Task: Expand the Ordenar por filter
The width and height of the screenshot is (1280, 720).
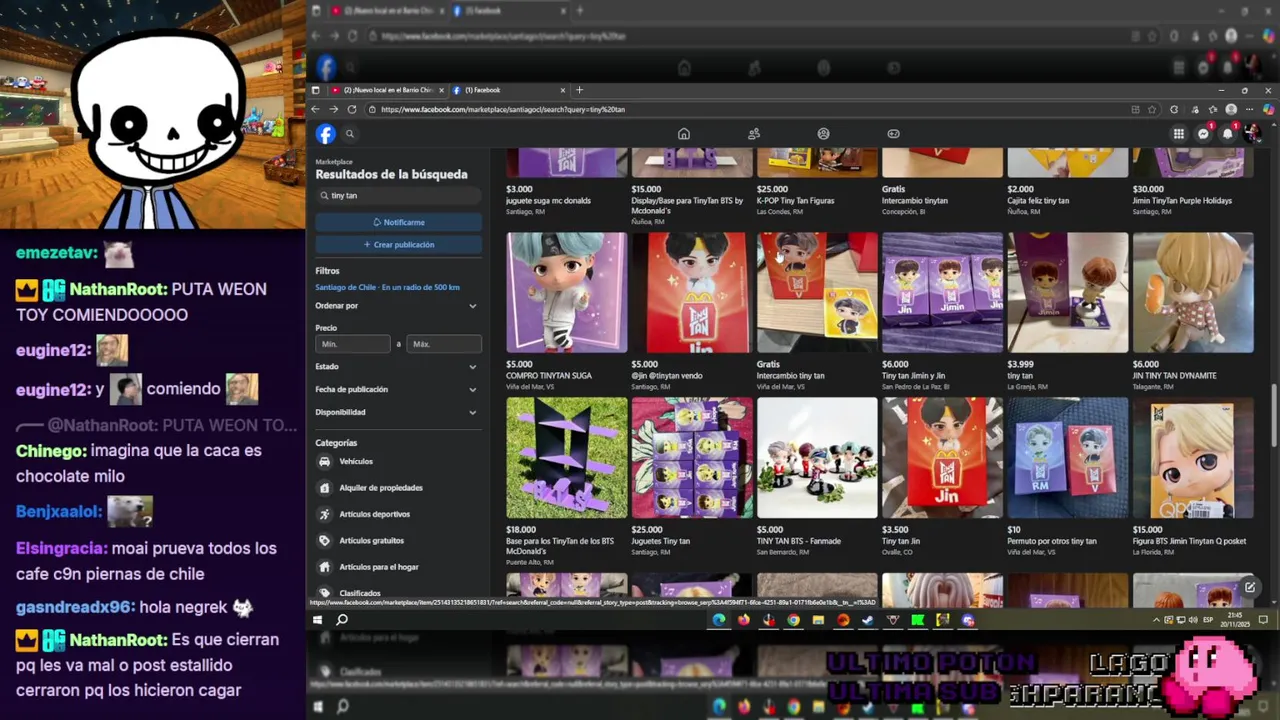Action: [x=397, y=306]
